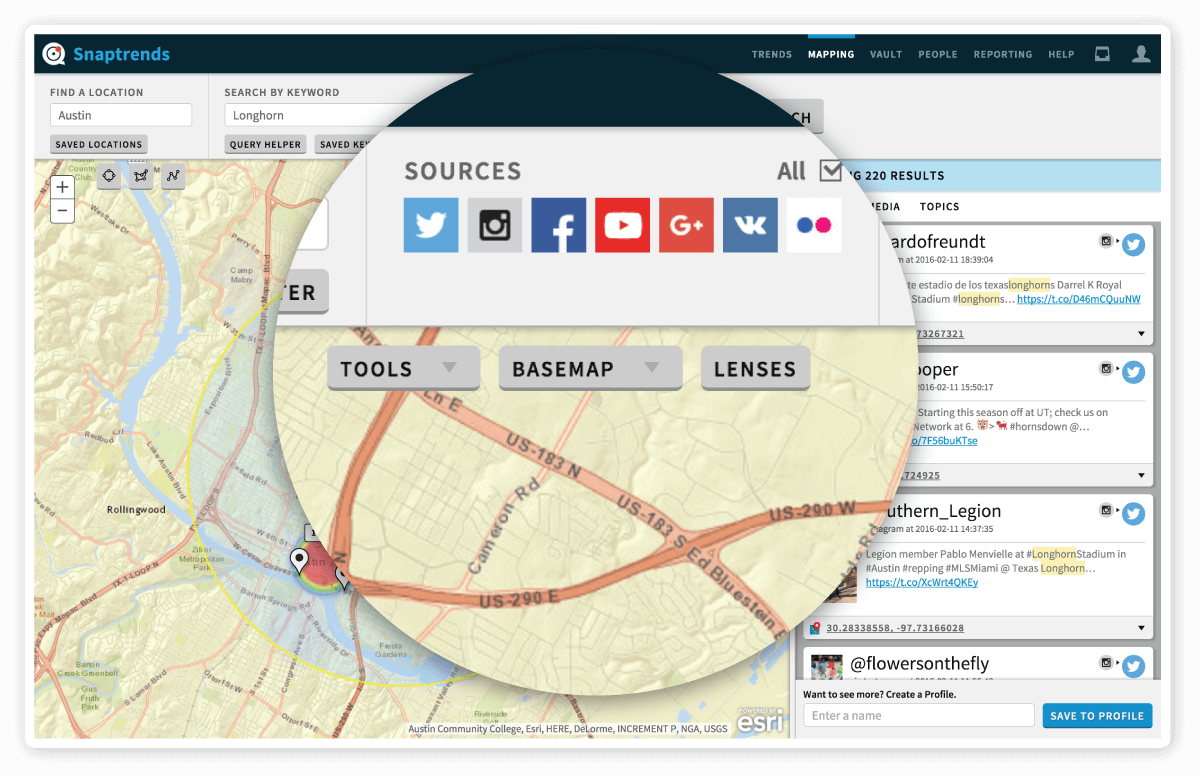Toggle the All sources checkbox

[830, 171]
